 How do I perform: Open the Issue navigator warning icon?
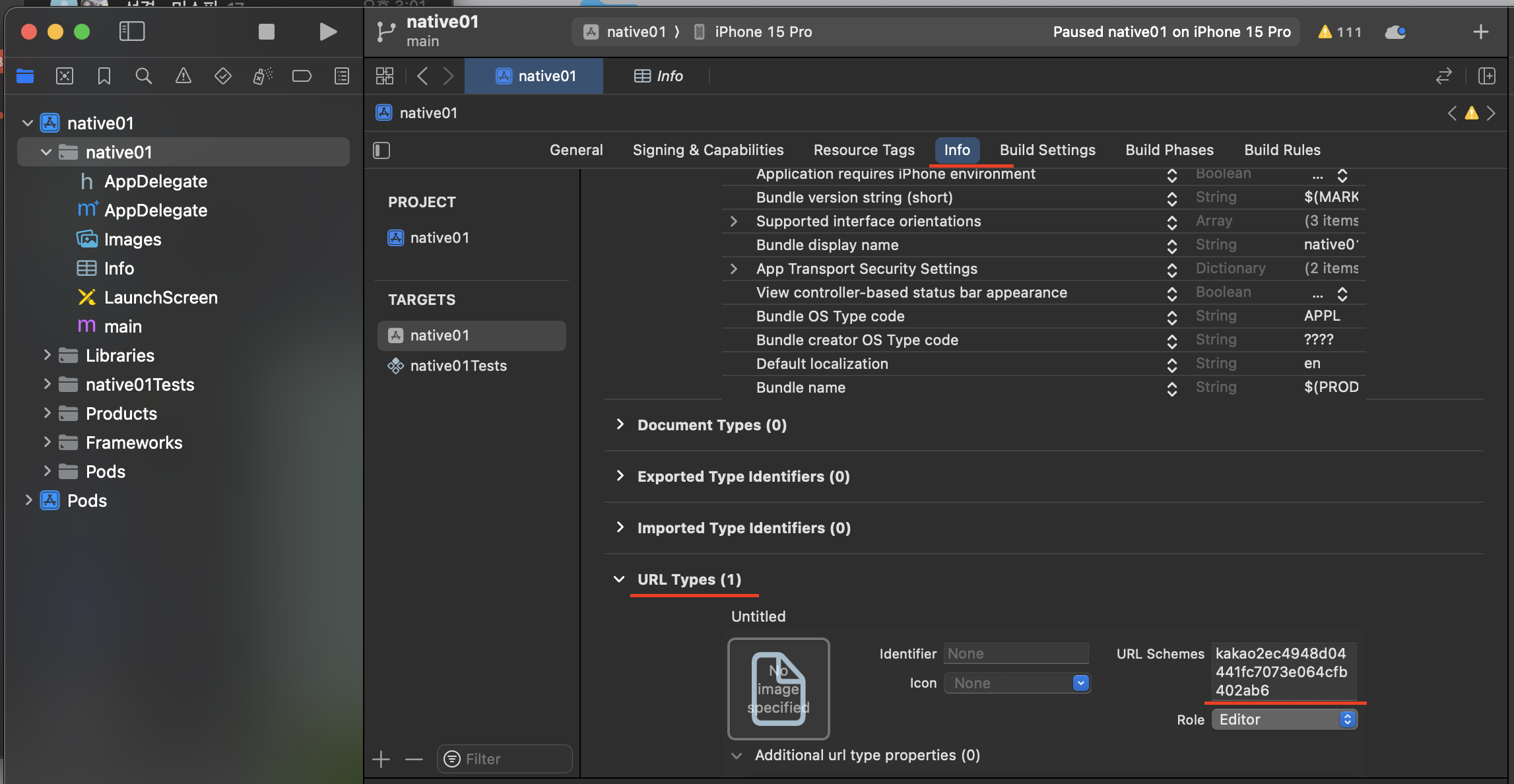[x=183, y=77]
